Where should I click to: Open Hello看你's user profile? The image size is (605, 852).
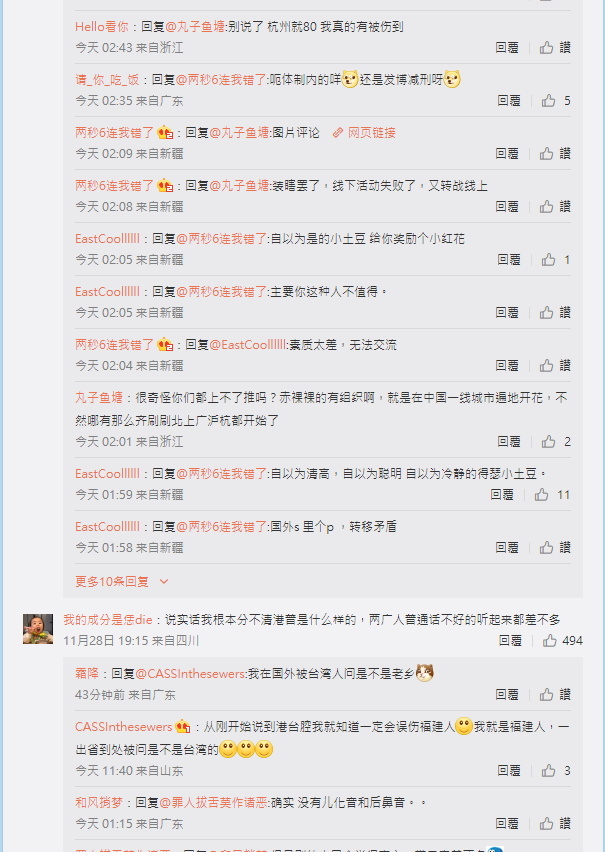pyautogui.click(x=102, y=27)
